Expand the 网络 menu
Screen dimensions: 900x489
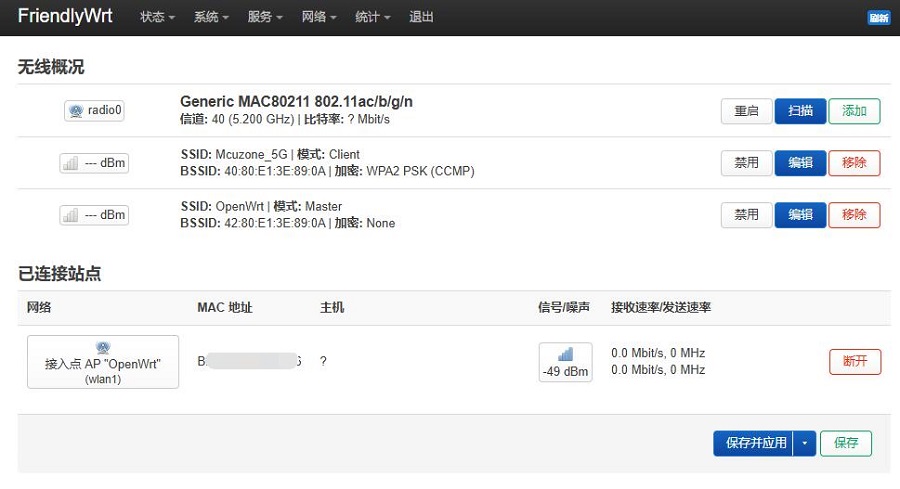[x=319, y=17]
